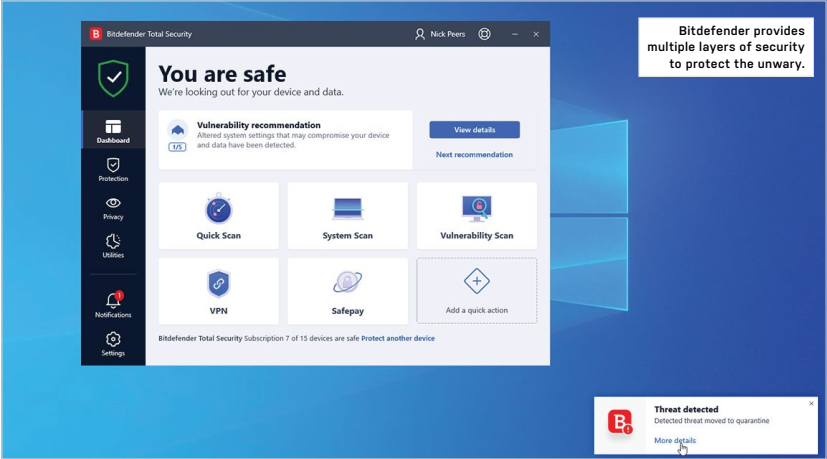The image size is (827, 459).
Task: Close the Bitdefender Total Security window
Action: click(x=536, y=34)
